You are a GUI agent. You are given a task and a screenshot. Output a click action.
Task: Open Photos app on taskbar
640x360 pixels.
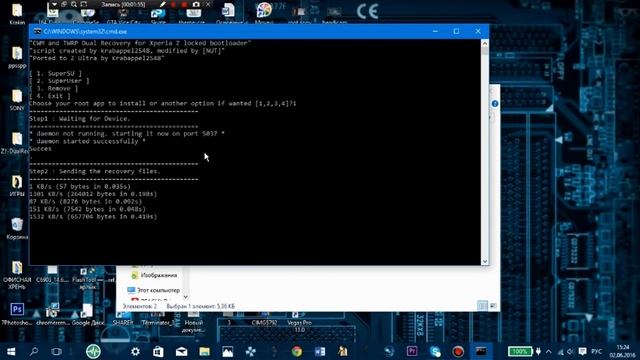click(x=228, y=351)
